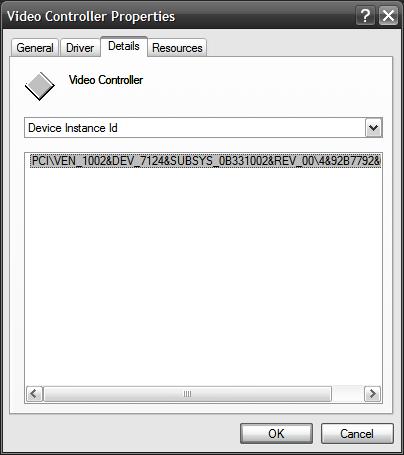The width and height of the screenshot is (404, 455).
Task: Click the question mark help button
Action: [366, 16]
